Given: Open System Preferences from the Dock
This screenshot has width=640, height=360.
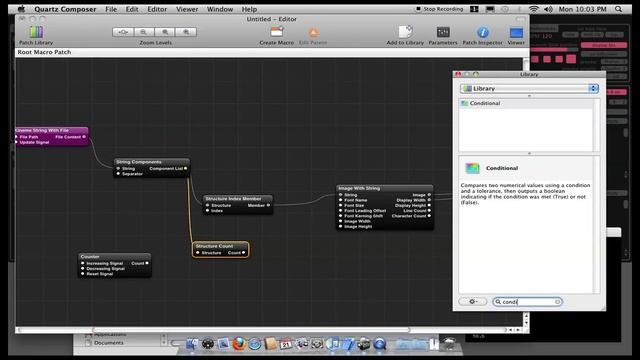Looking at the screenshot, I should pos(317,344).
